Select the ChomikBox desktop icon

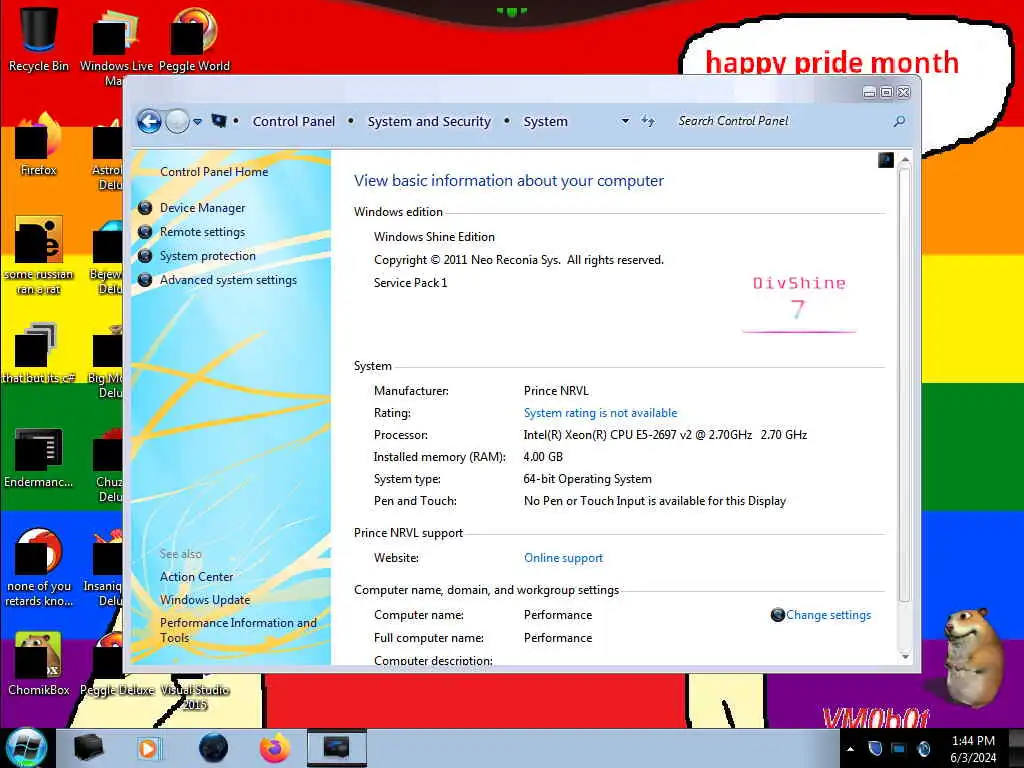click(x=39, y=664)
